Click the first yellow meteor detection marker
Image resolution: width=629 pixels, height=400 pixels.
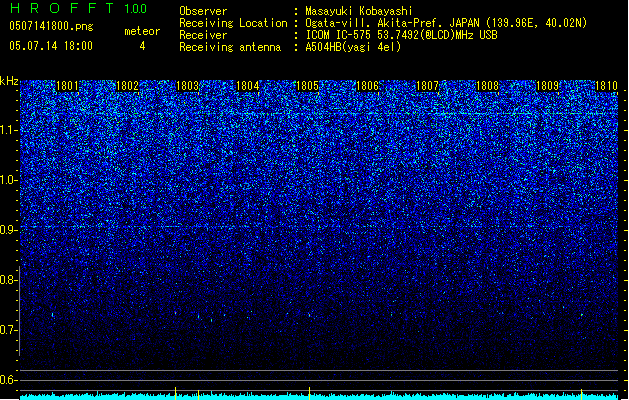point(176,393)
